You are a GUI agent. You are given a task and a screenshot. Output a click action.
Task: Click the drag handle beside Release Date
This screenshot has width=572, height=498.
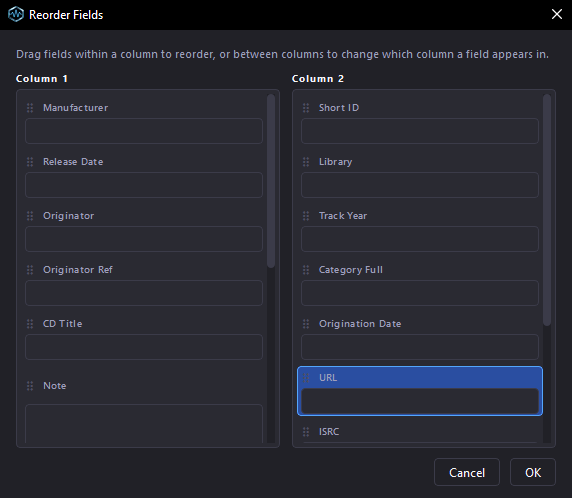(x=30, y=162)
